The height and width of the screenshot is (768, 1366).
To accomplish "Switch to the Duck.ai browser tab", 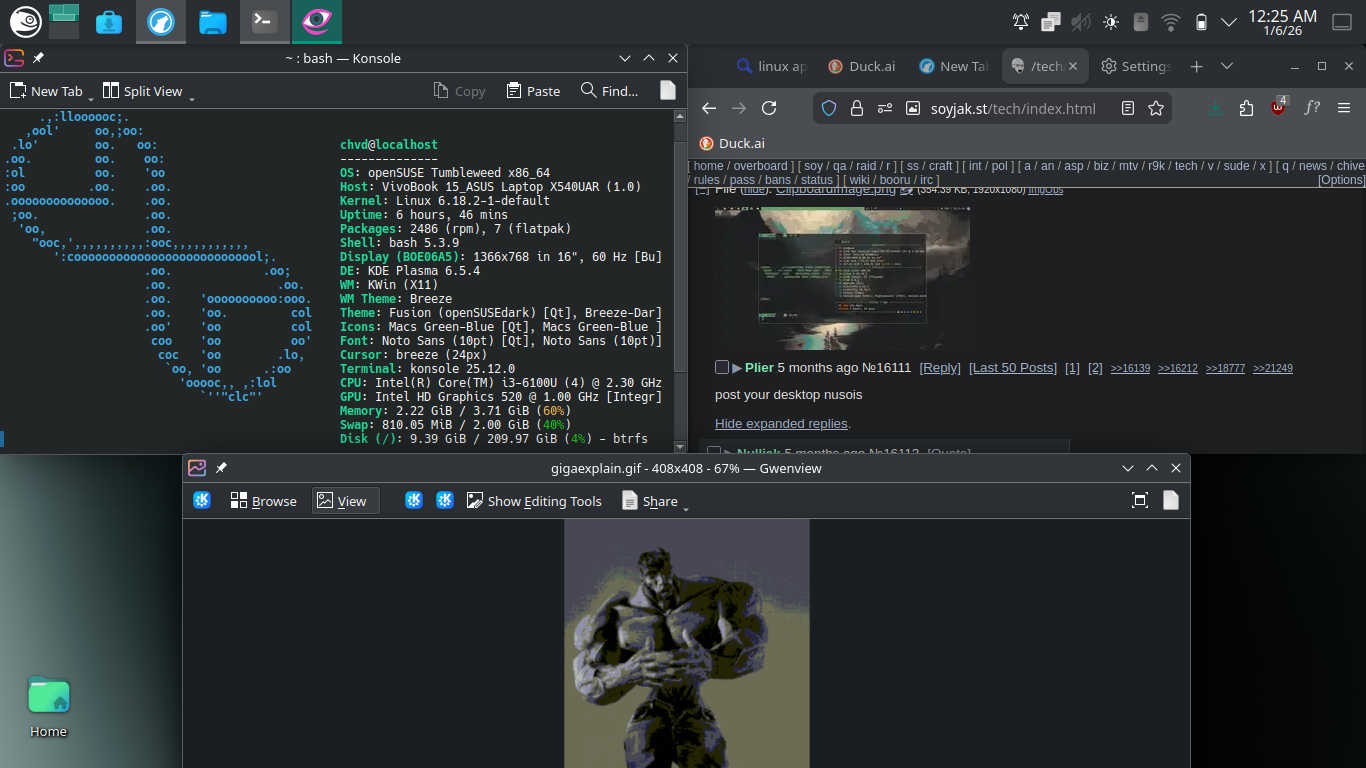I will coord(862,66).
